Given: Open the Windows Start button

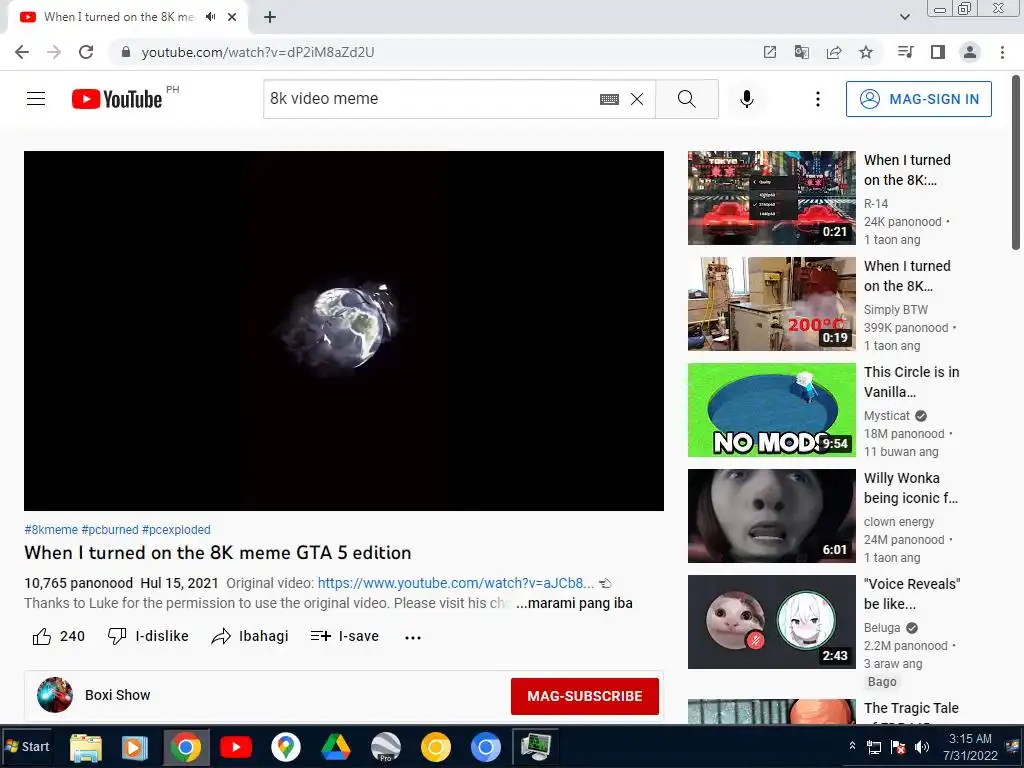Looking at the screenshot, I should pyautogui.click(x=27, y=746).
